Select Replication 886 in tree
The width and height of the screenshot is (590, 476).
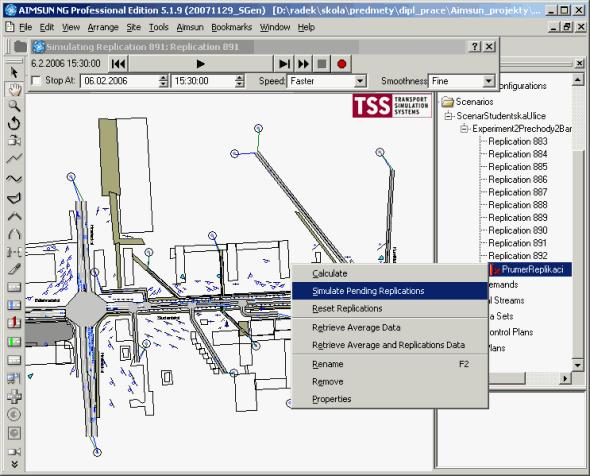click(x=517, y=179)
